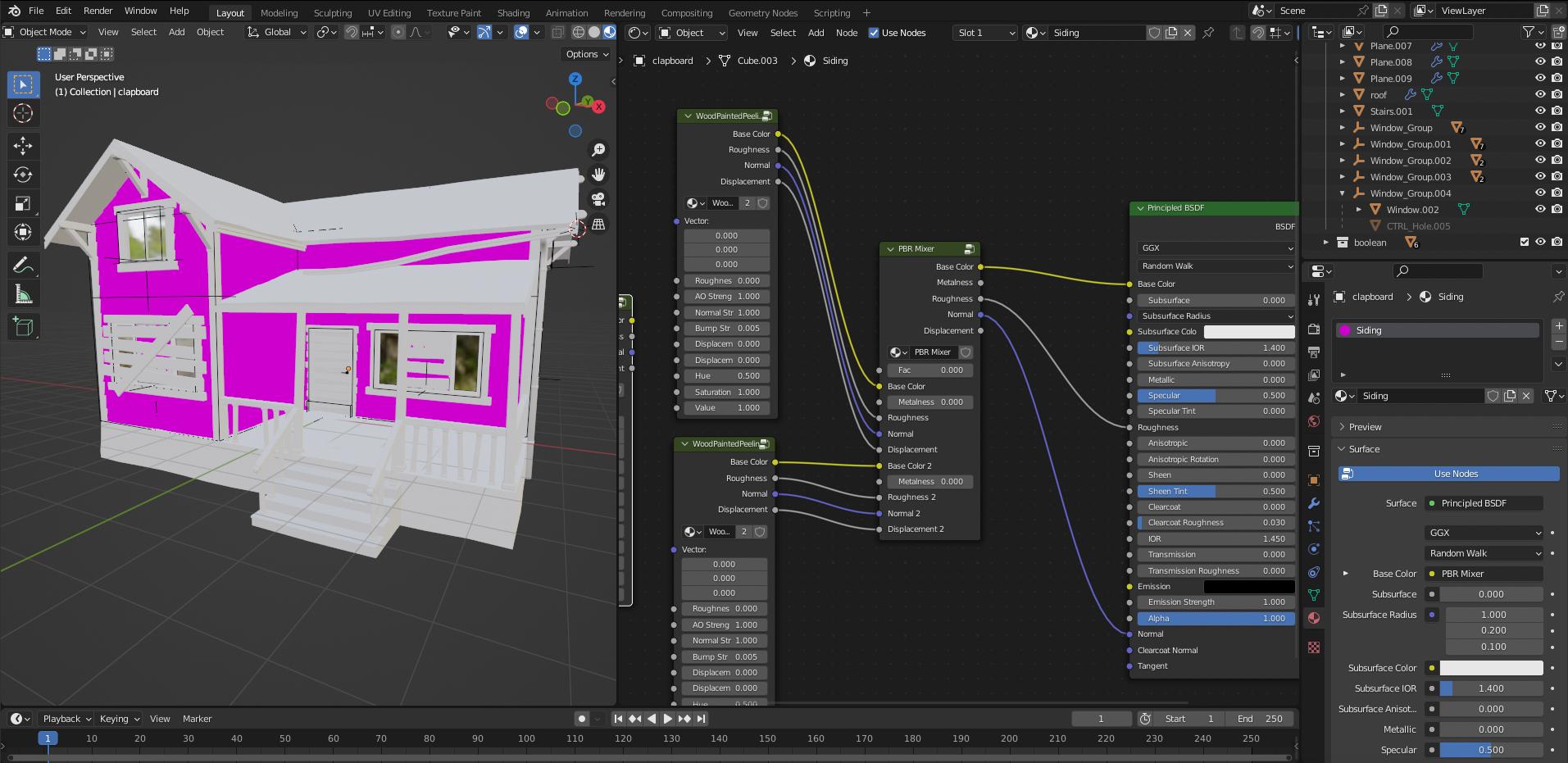
Task: Open the Render menu
Action: 98,11
